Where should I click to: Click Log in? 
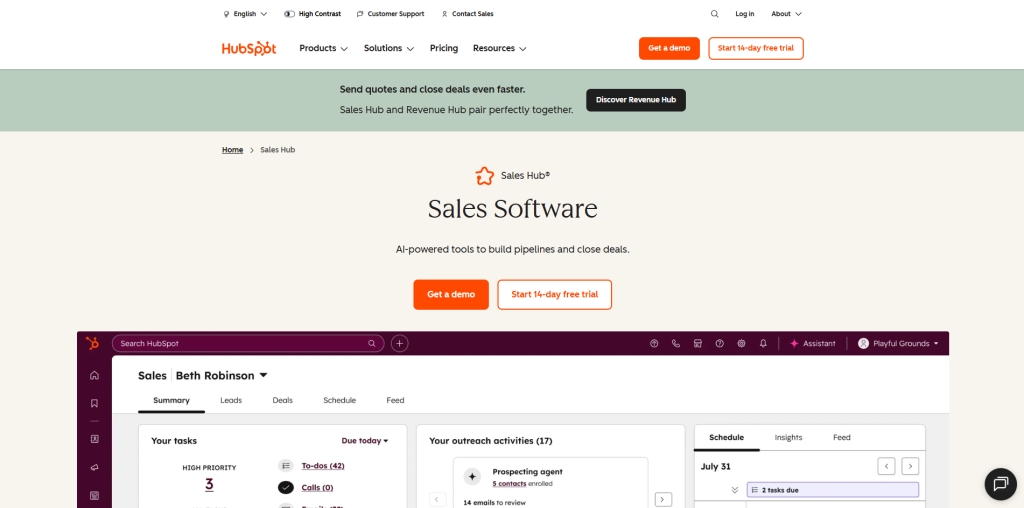[744, 14]
